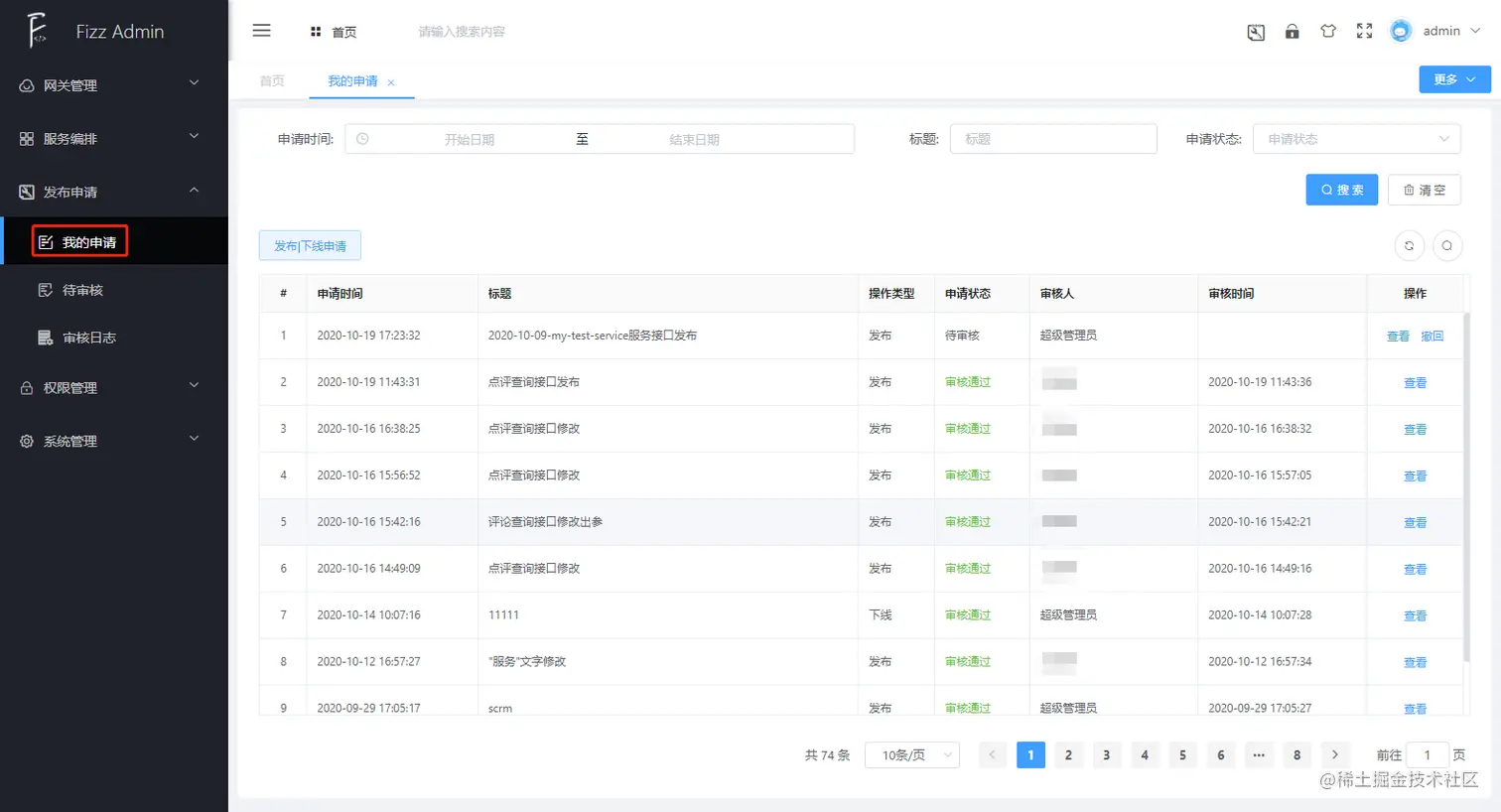Click the 首页 breadcrumb grid icon
This screenshot has width=1501, height=812.
click(316, 32)
